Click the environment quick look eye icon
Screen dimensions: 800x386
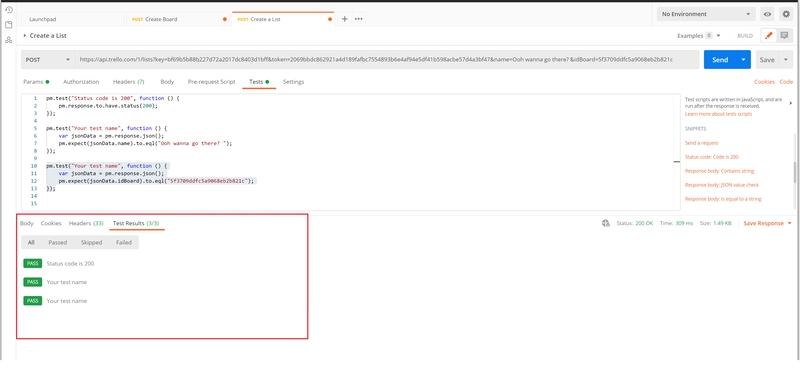[x=767, y=14]
